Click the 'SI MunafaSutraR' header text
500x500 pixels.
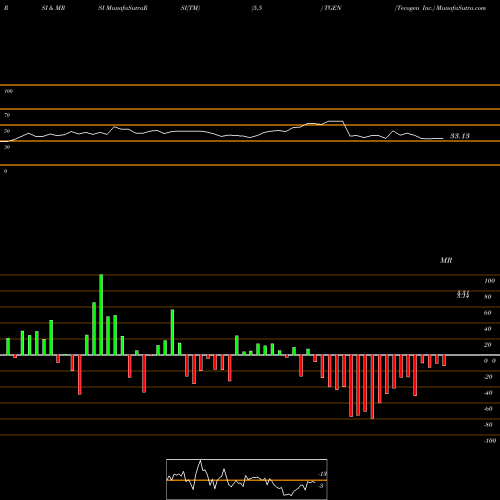click(x=123, y=8)
